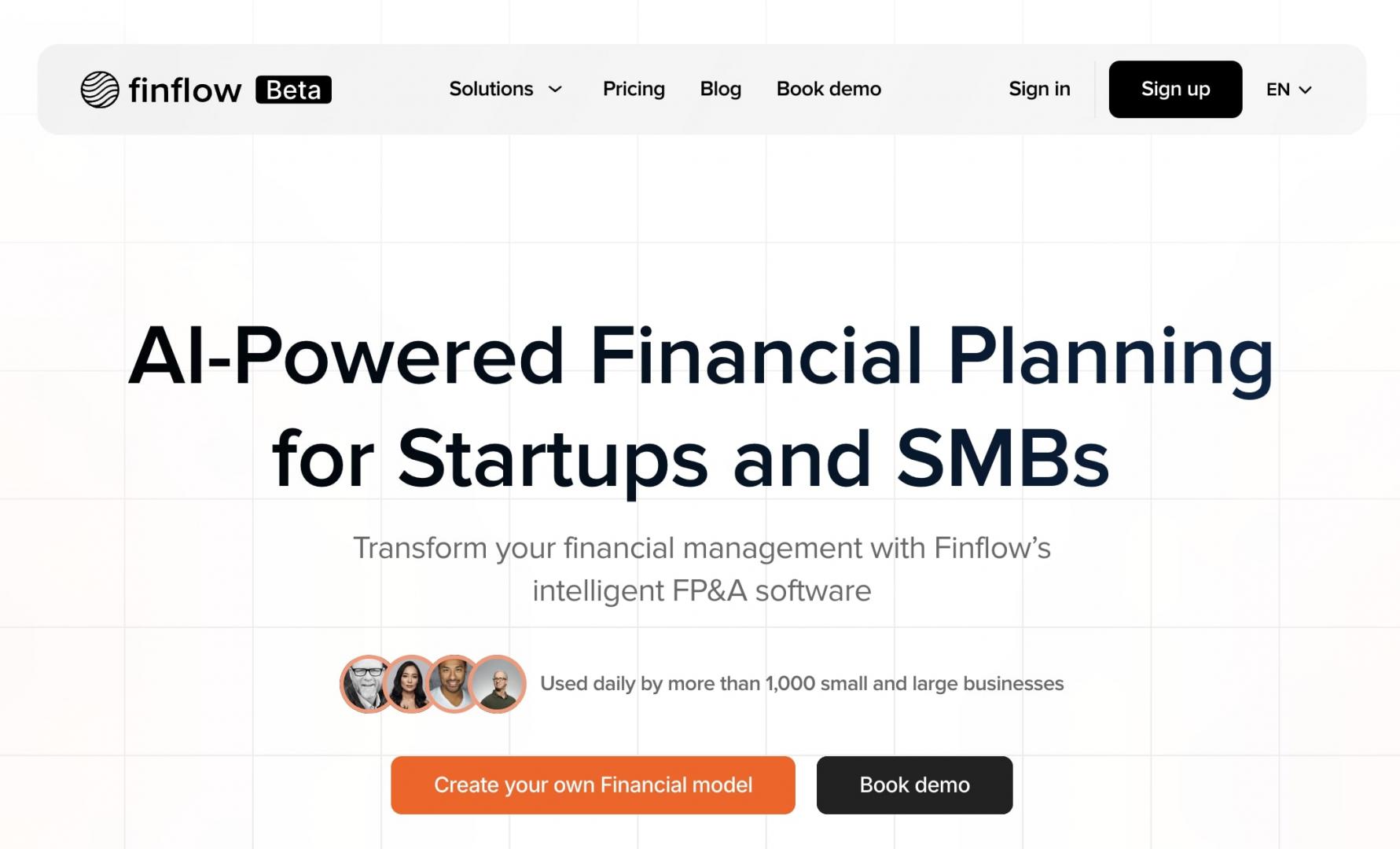Select Book demo in the navigation bar
This screenshot has width=1400, height=849.
(x=829, y=89)
